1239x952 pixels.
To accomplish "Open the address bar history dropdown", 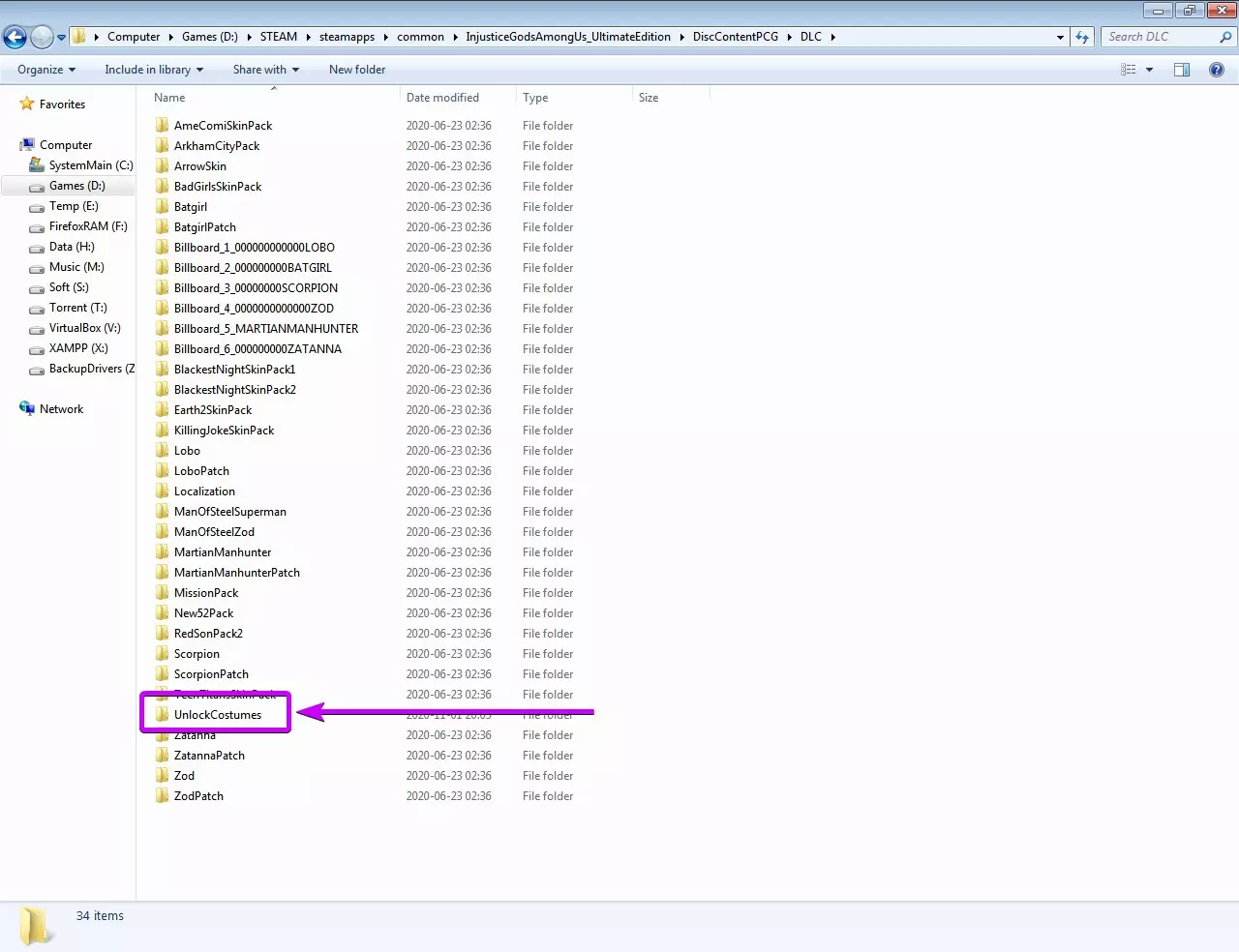I will pyautogui.click(x=1061, y=37).
